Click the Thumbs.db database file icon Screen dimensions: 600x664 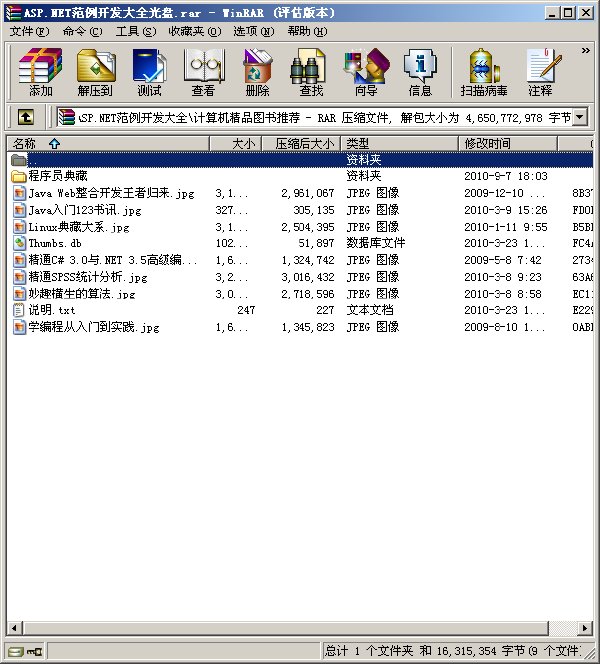(x=19, y=243)
